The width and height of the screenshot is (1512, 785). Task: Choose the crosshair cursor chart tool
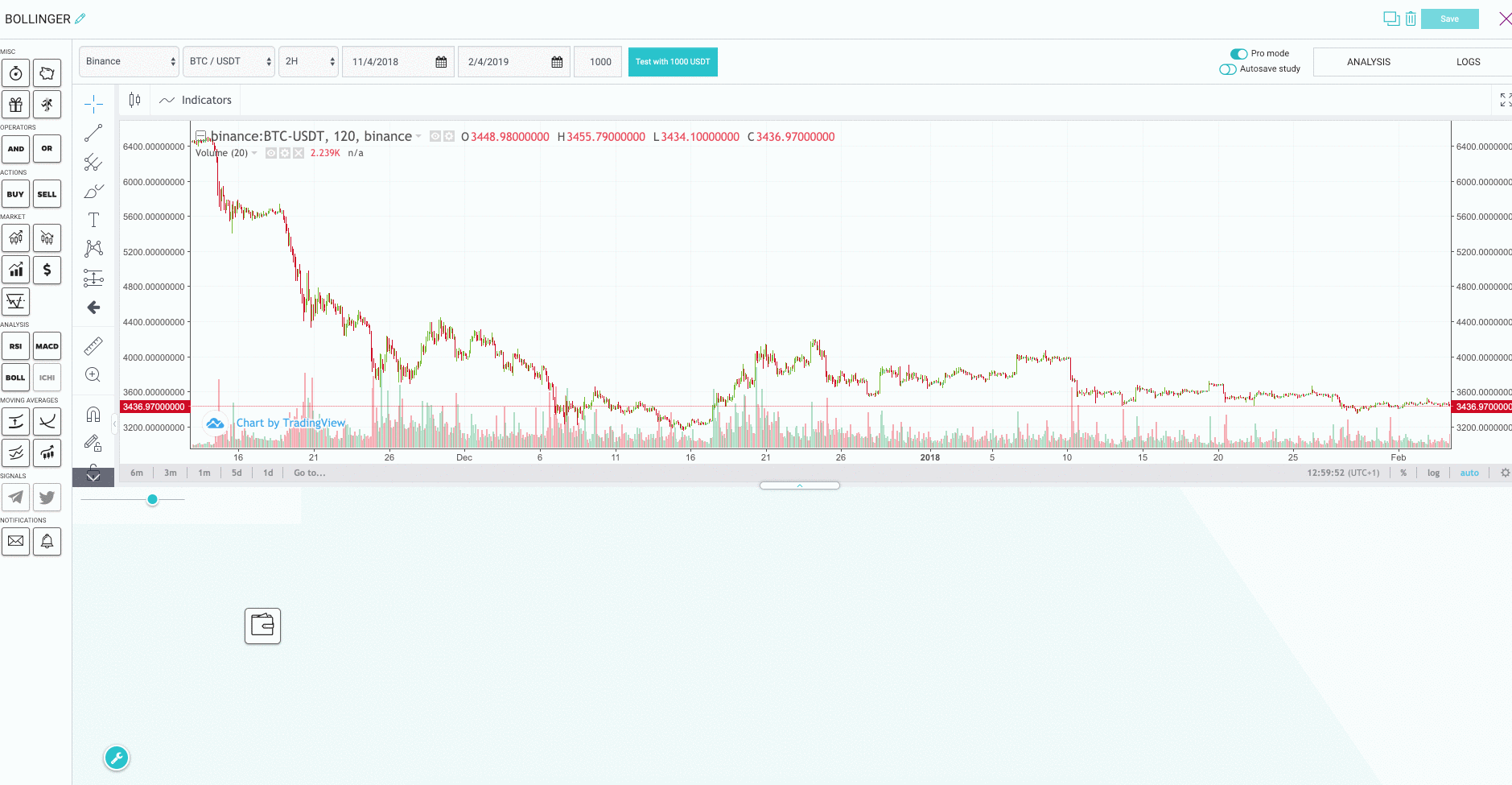(x=93, y=104)
